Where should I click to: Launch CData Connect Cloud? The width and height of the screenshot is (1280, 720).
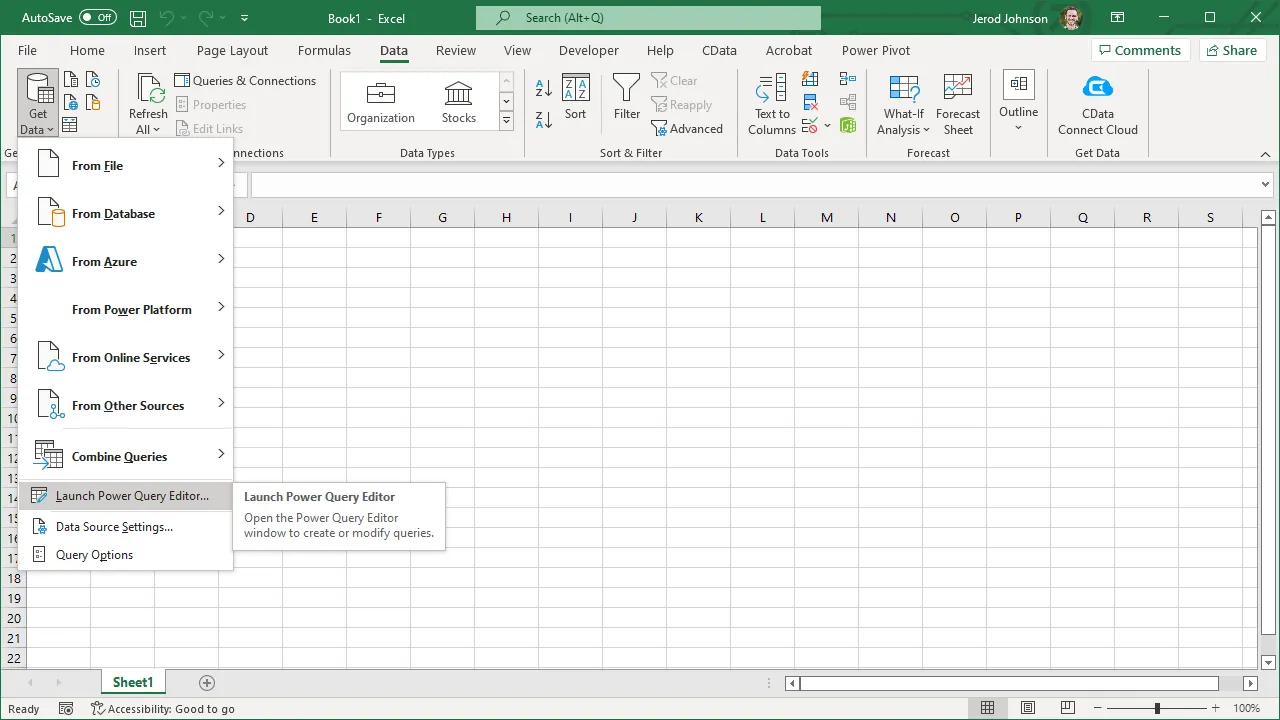1098,104
